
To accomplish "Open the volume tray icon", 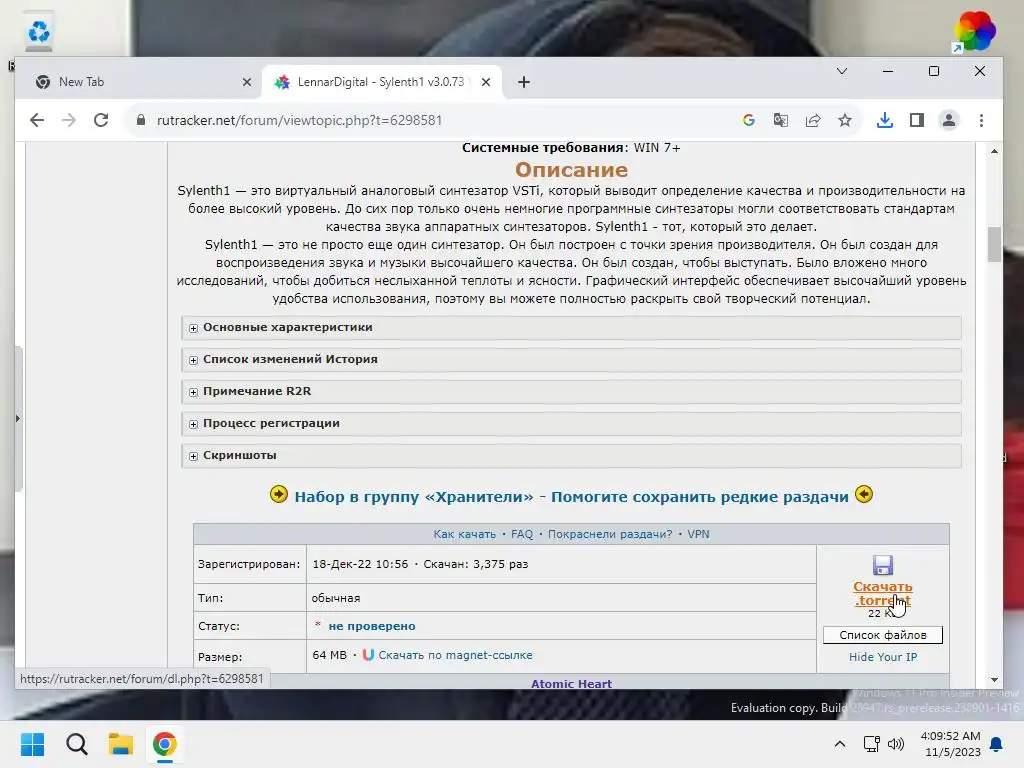I will pyautogui.click(x=896, y=744).
